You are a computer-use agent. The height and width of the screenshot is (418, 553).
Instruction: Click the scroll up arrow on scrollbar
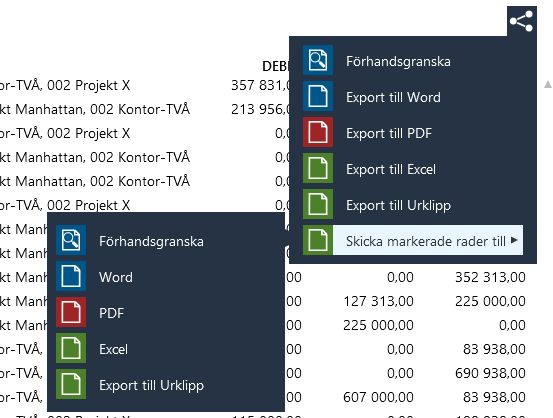(548, 84)
